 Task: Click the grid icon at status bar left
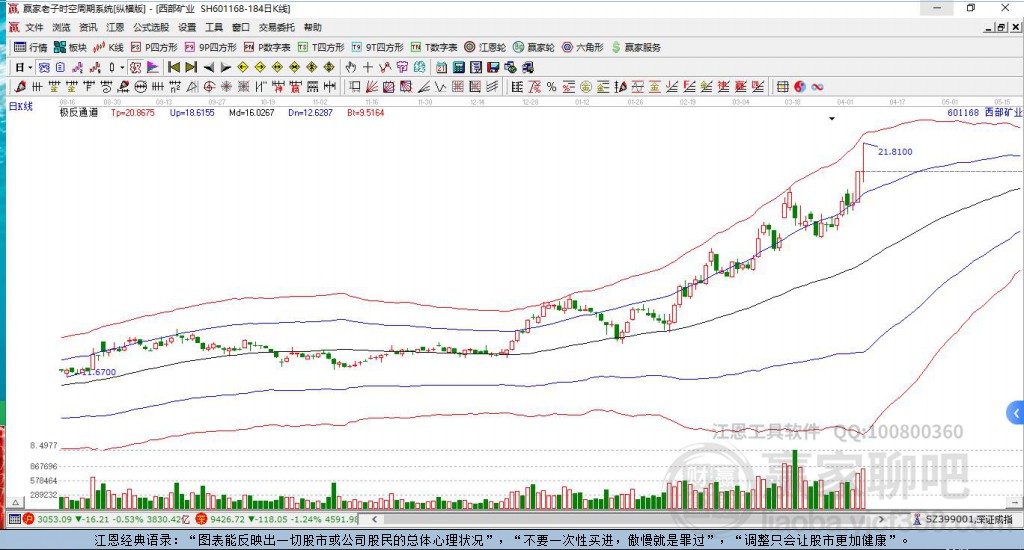coord(14,519)
